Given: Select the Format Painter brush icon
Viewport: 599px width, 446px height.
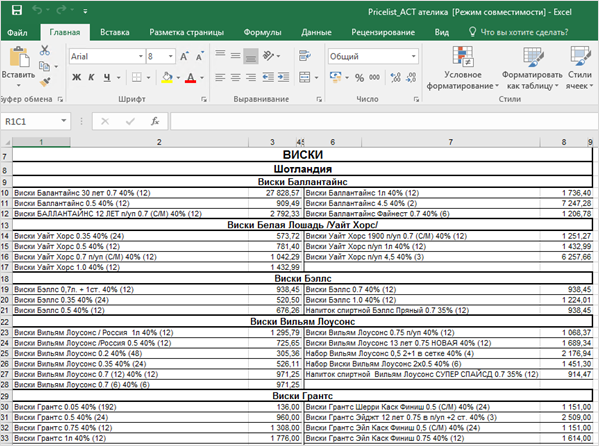Looking at the screenshot, I should pos(45,82).
